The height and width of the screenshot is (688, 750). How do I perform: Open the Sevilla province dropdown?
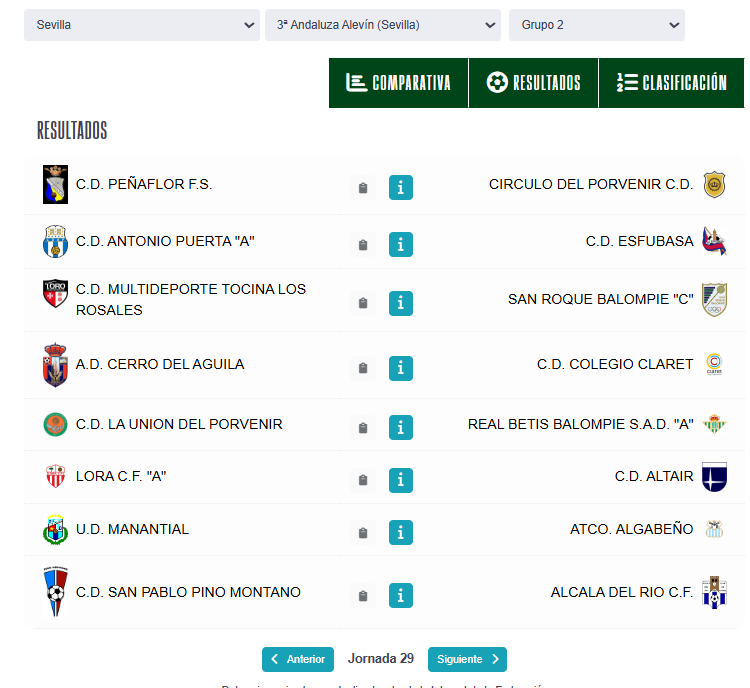click(x=140, y=25)
